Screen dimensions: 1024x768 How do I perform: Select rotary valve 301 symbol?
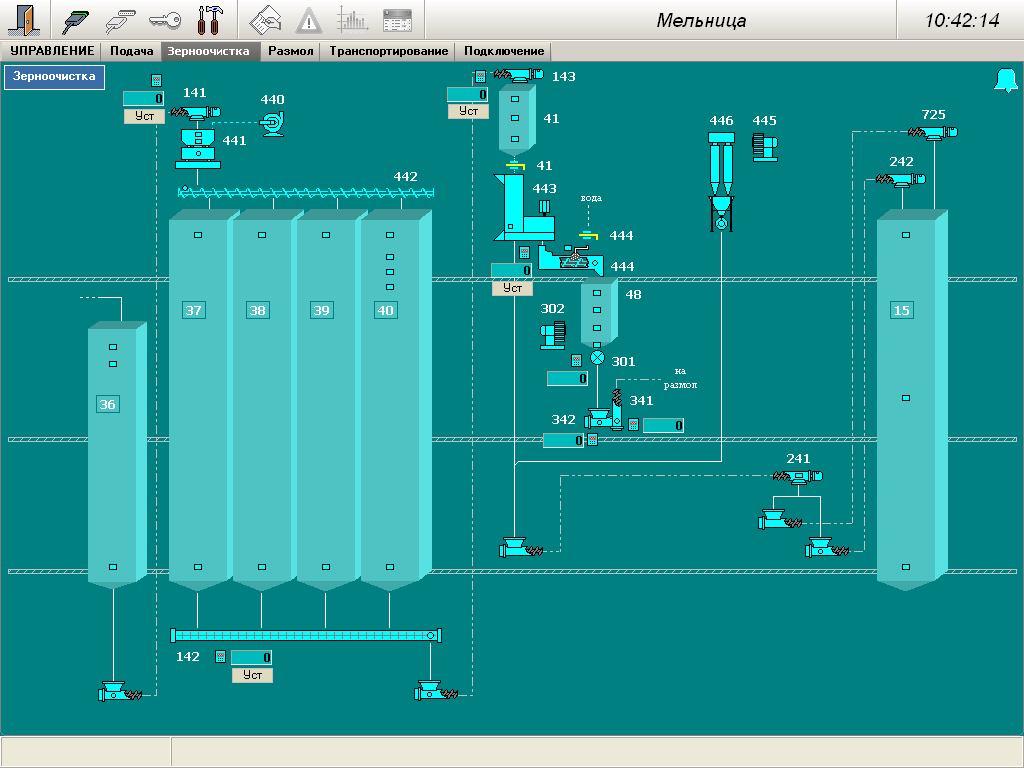click(x=598, y=357)
